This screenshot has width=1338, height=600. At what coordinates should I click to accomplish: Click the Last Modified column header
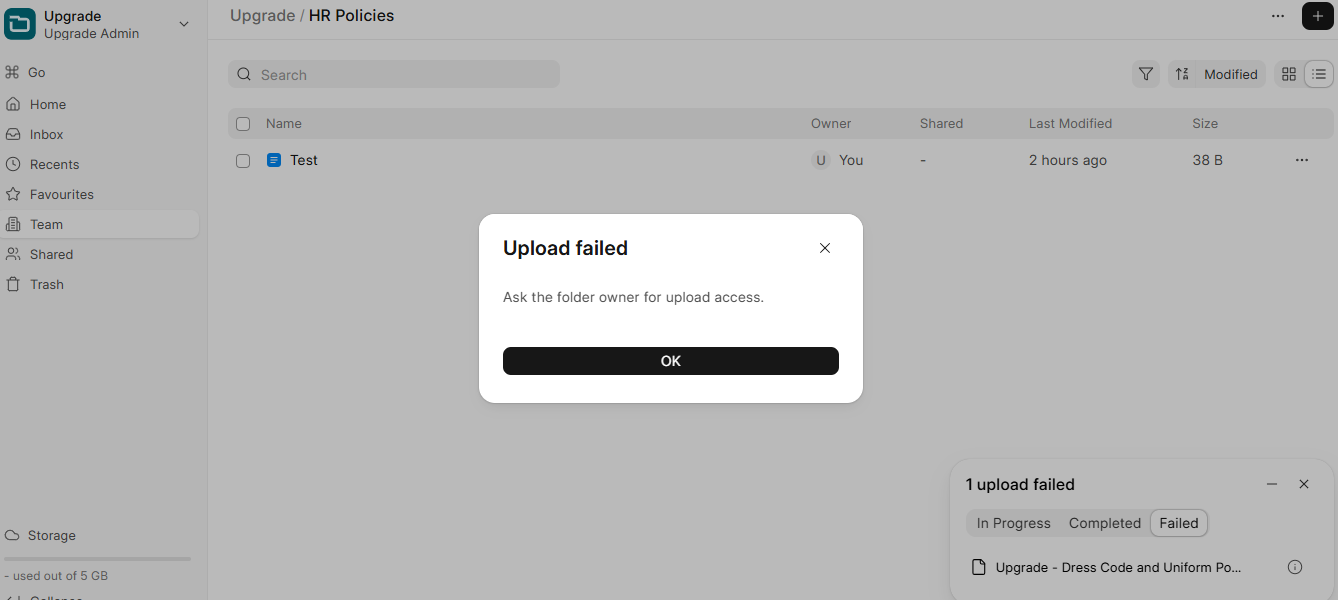pyautogui.click(x=1070, y=124)
